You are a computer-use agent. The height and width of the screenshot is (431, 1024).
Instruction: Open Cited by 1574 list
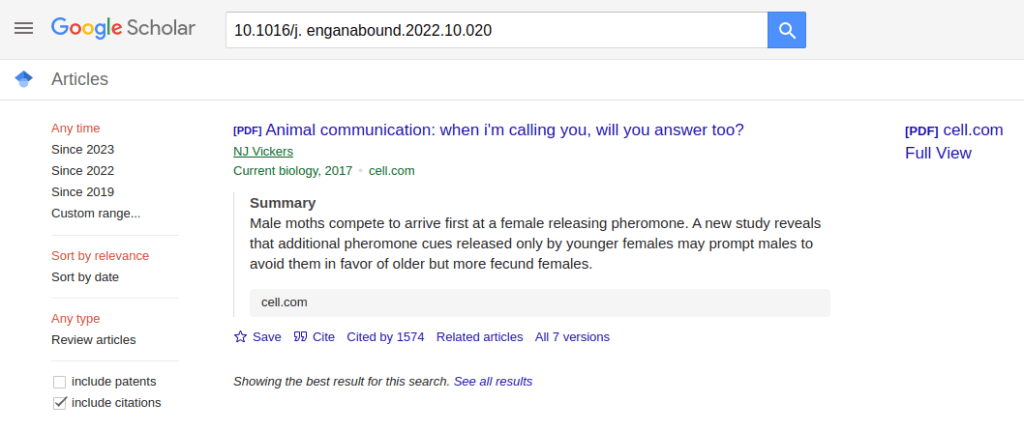385,337
